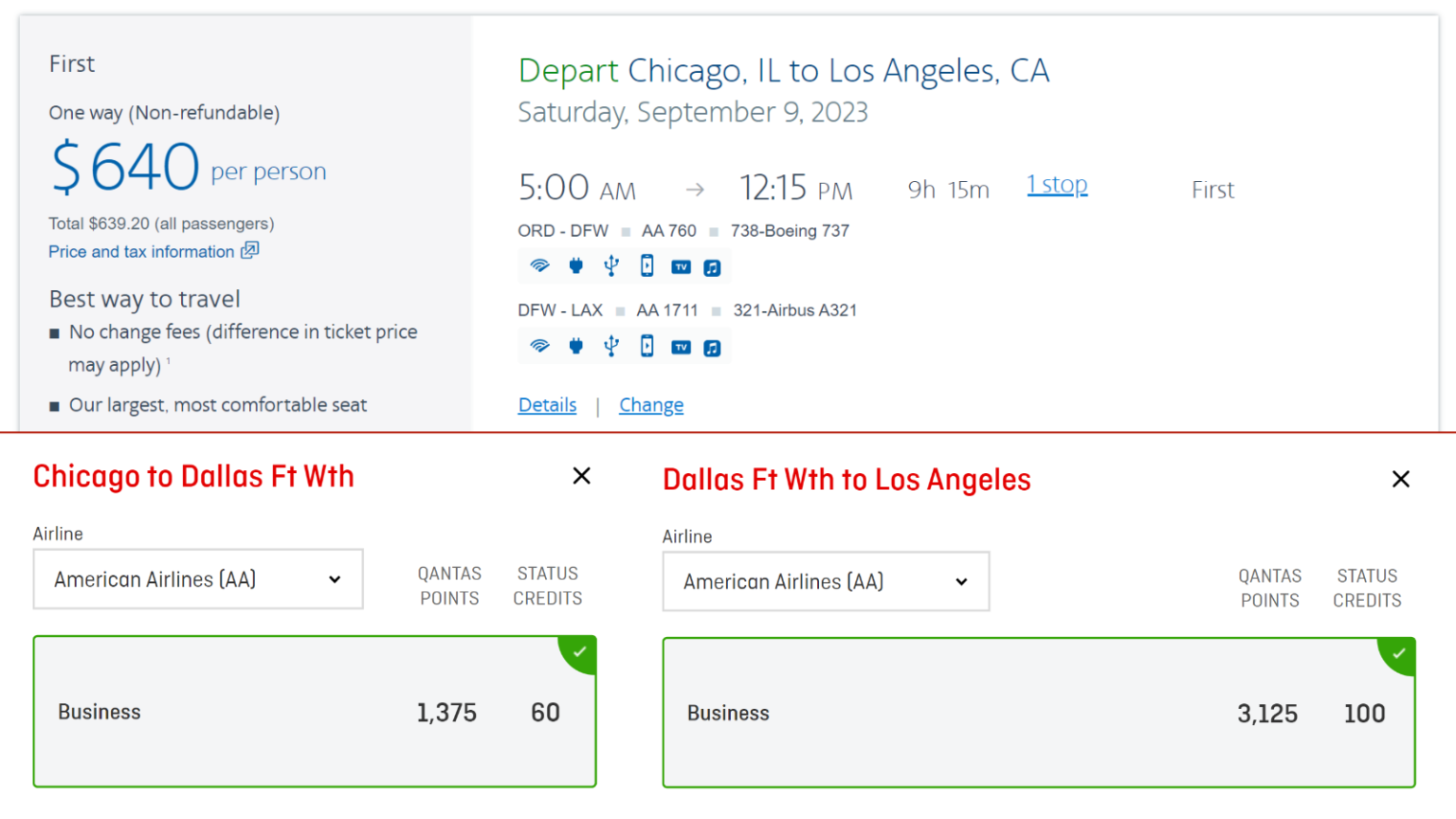The image size is (1456, 819).
Task: Close the Dallas Ft Wth to Los Angeles panel
Action: (x=1400, y=480)
